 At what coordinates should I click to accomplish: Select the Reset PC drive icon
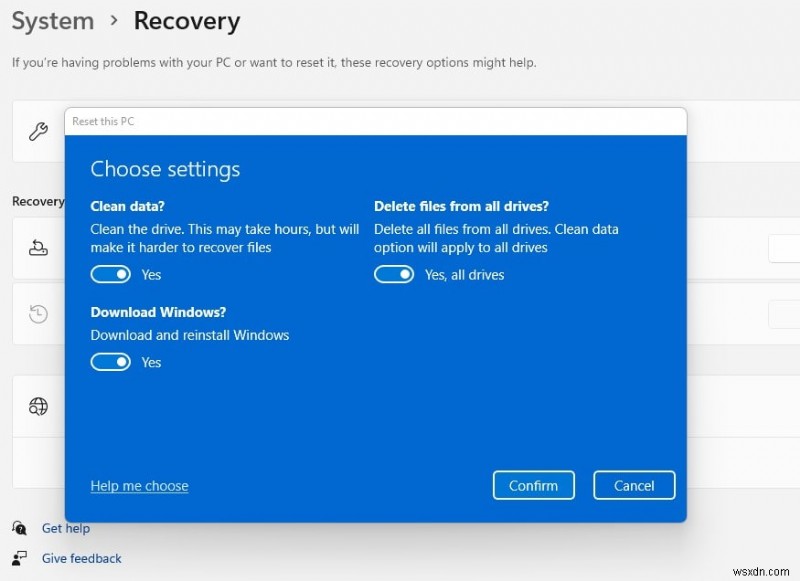[x=36, y=249]
